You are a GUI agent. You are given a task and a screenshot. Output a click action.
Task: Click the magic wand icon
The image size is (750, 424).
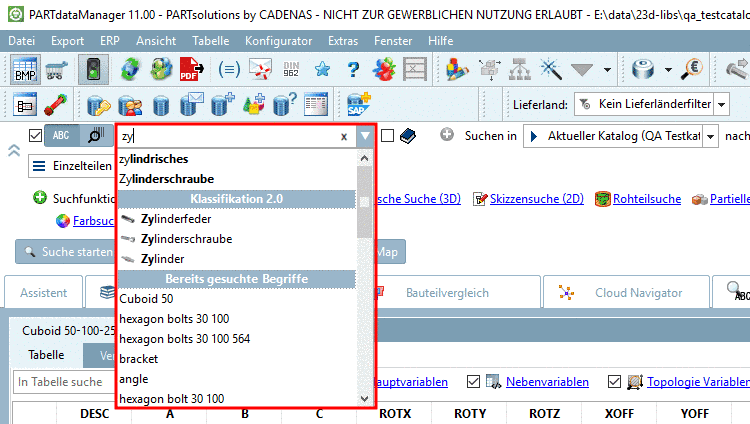pos(551,70)
